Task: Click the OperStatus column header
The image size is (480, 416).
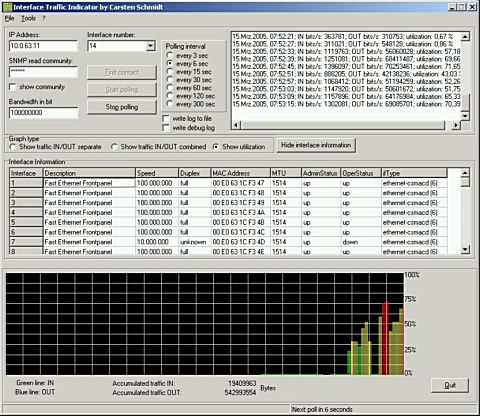Action: tap(361, 173)
